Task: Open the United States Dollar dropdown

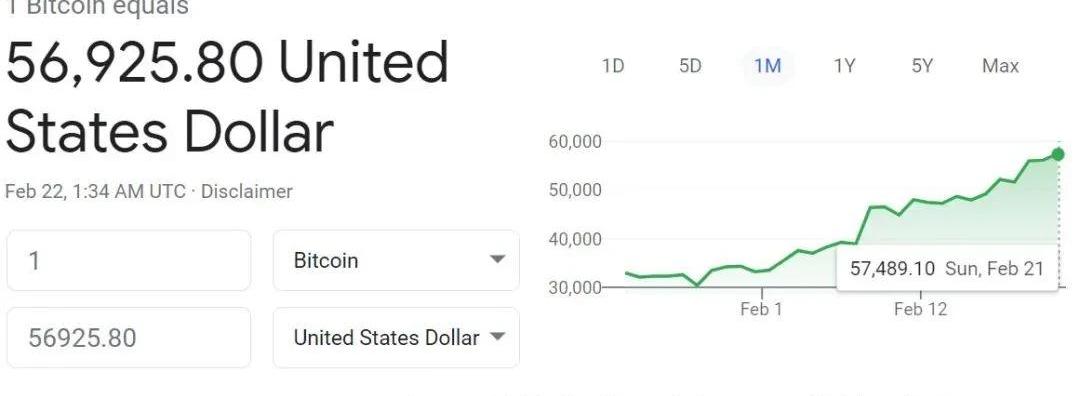Action: click(396, 337)
